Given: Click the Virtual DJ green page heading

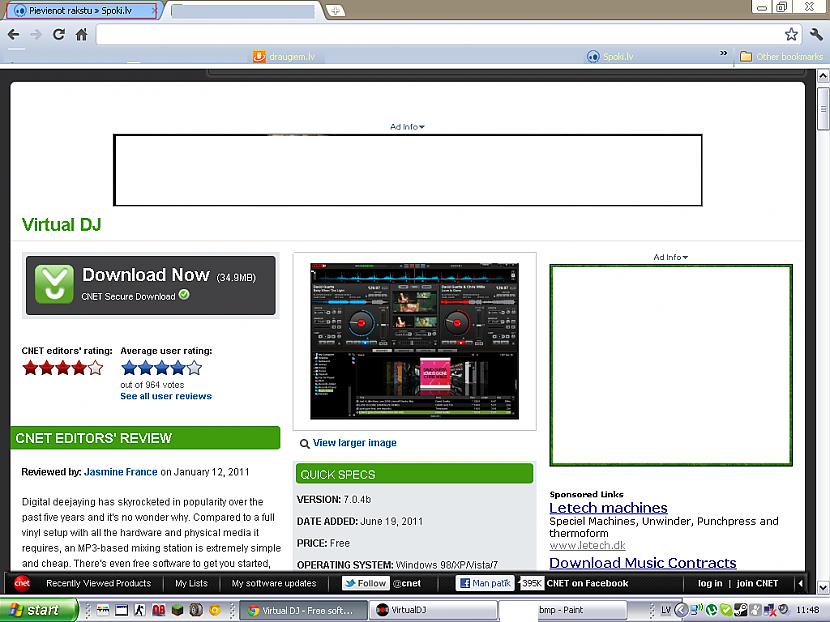Looking at the screenshot, I should tap(61, 224).
